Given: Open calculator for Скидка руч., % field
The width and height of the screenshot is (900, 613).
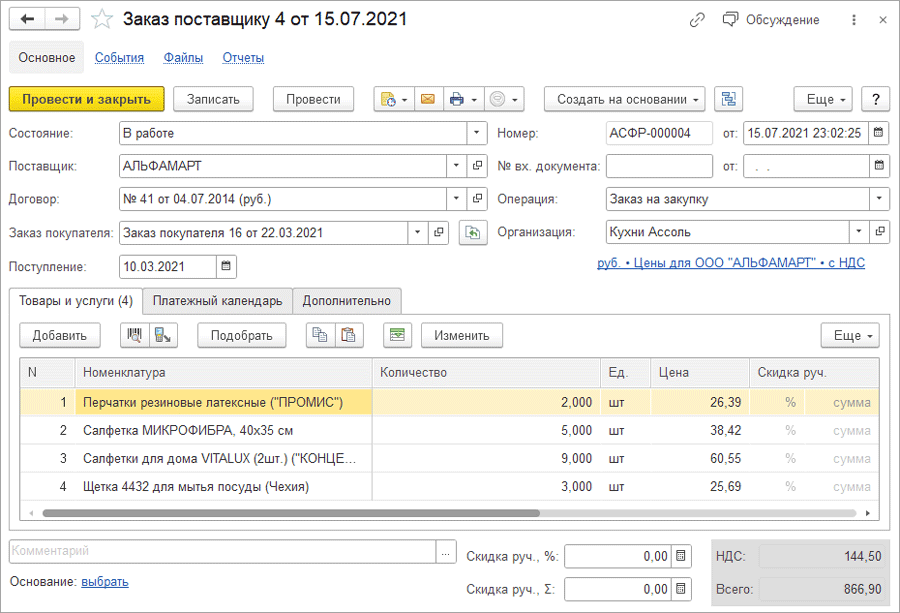Looking at the screenshot, I should (x=681, y=556).
